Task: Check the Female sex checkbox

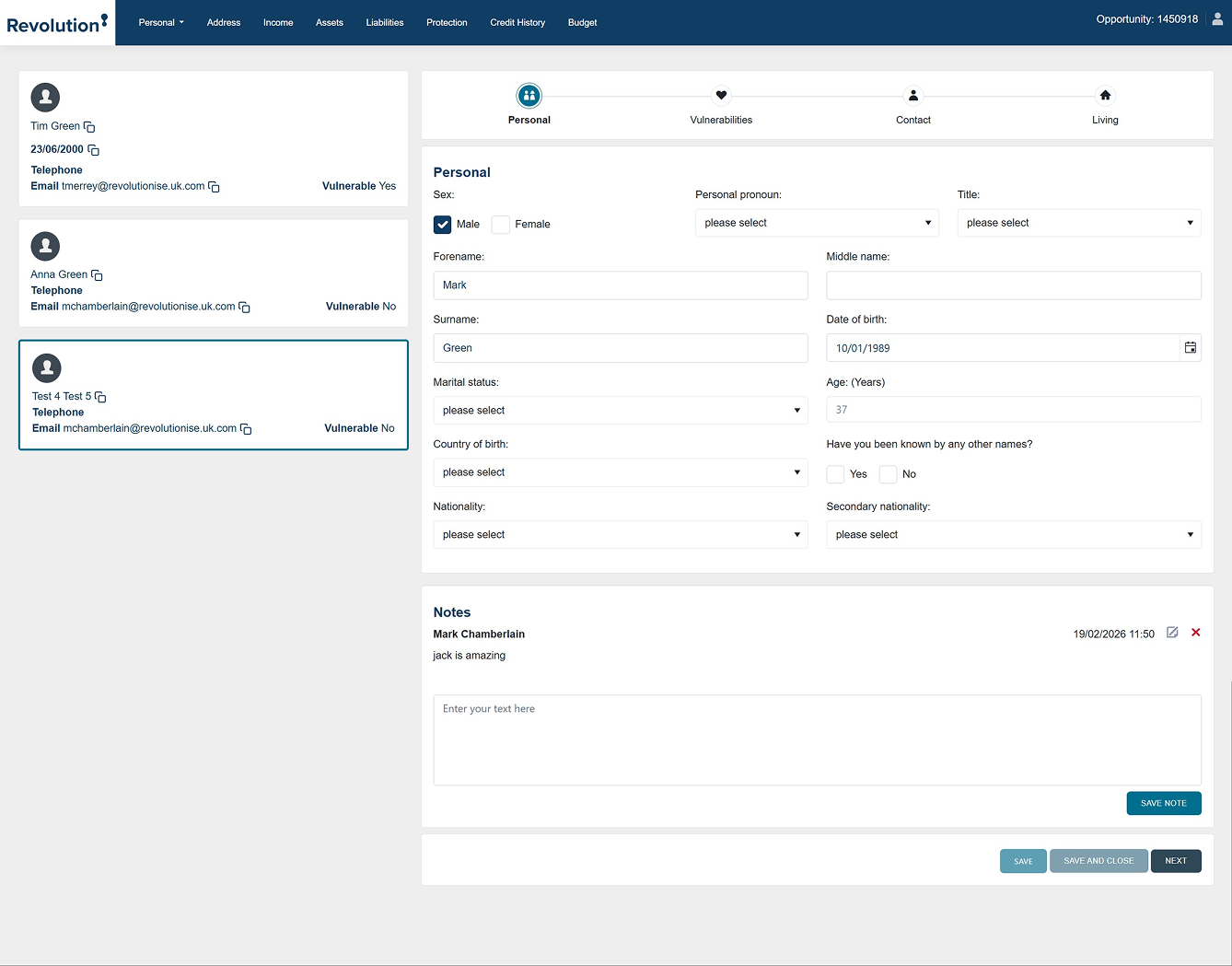Action: point(500,224)
